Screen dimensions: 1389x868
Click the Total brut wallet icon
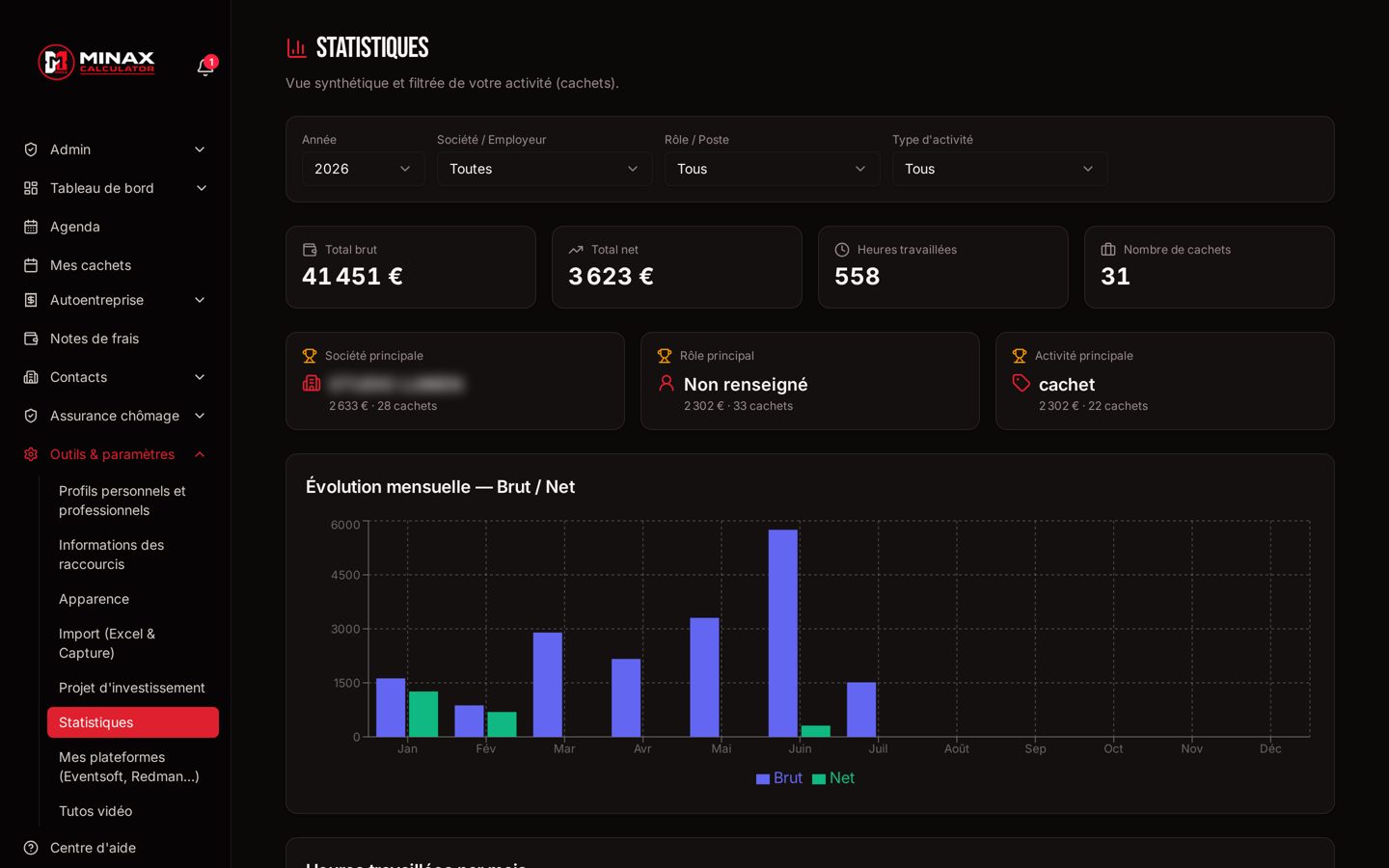pyautogui.click(x=310, y=250)
